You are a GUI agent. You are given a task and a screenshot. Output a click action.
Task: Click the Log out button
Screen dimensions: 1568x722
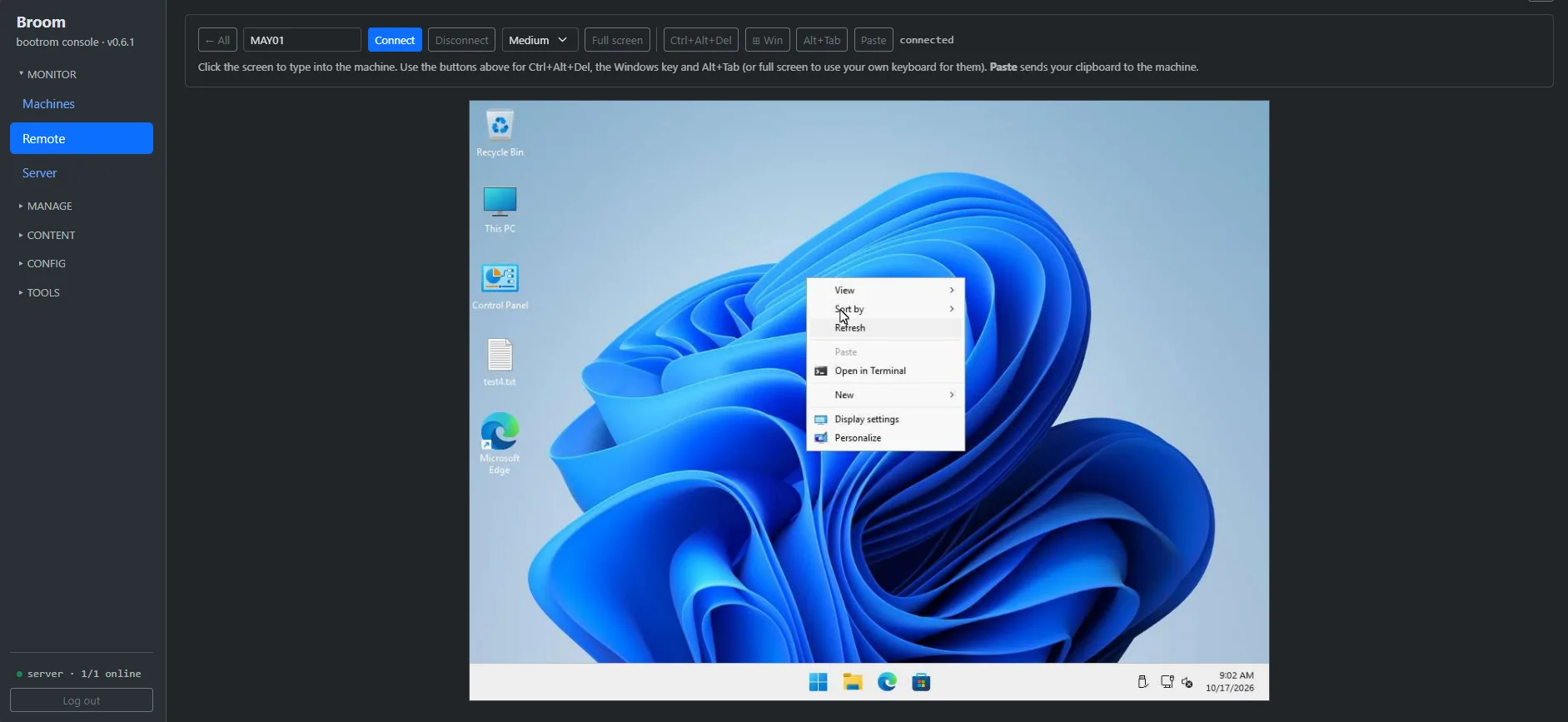click(x=82, y=700)
